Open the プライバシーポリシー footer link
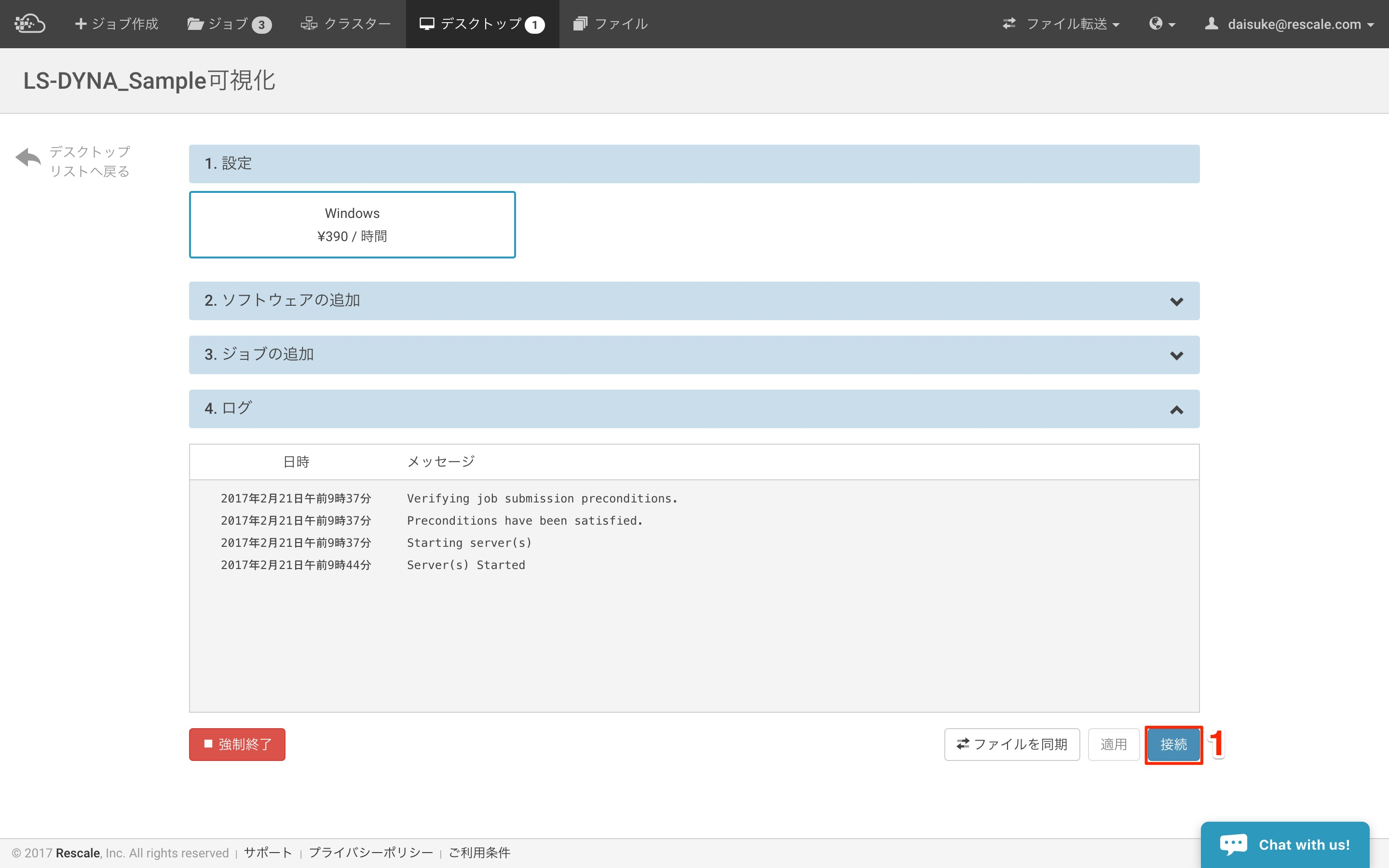The height and width of the screenshot is (868, 1389). coord(371,853)
